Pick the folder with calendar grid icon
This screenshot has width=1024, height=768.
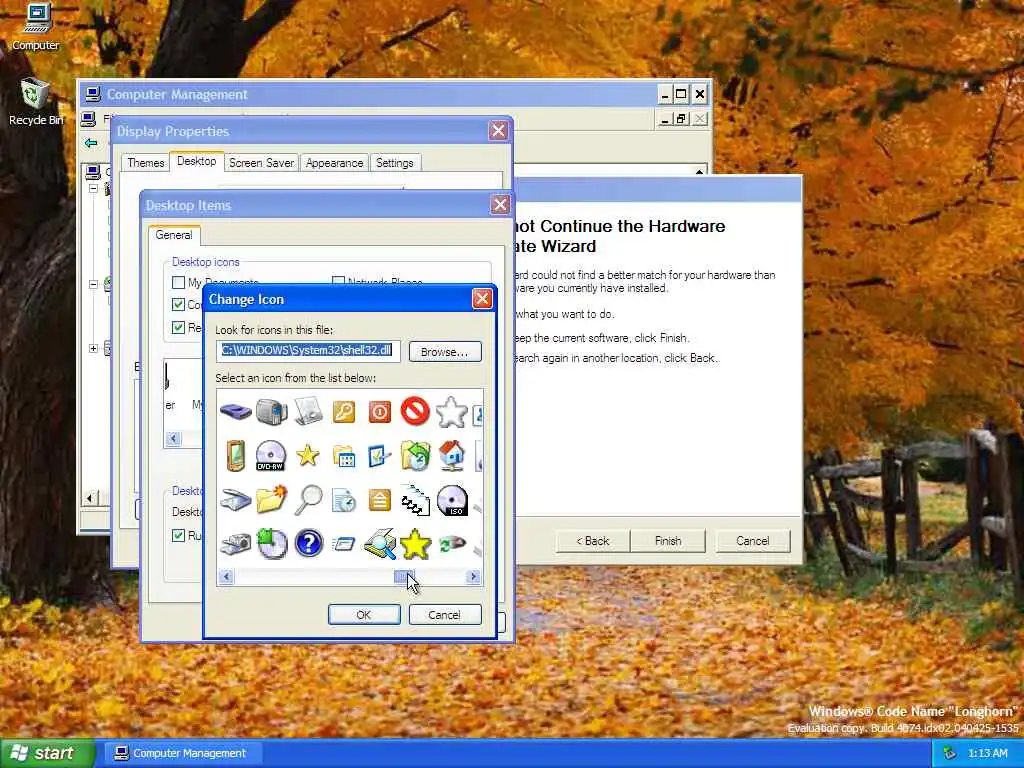pos(344,456)
